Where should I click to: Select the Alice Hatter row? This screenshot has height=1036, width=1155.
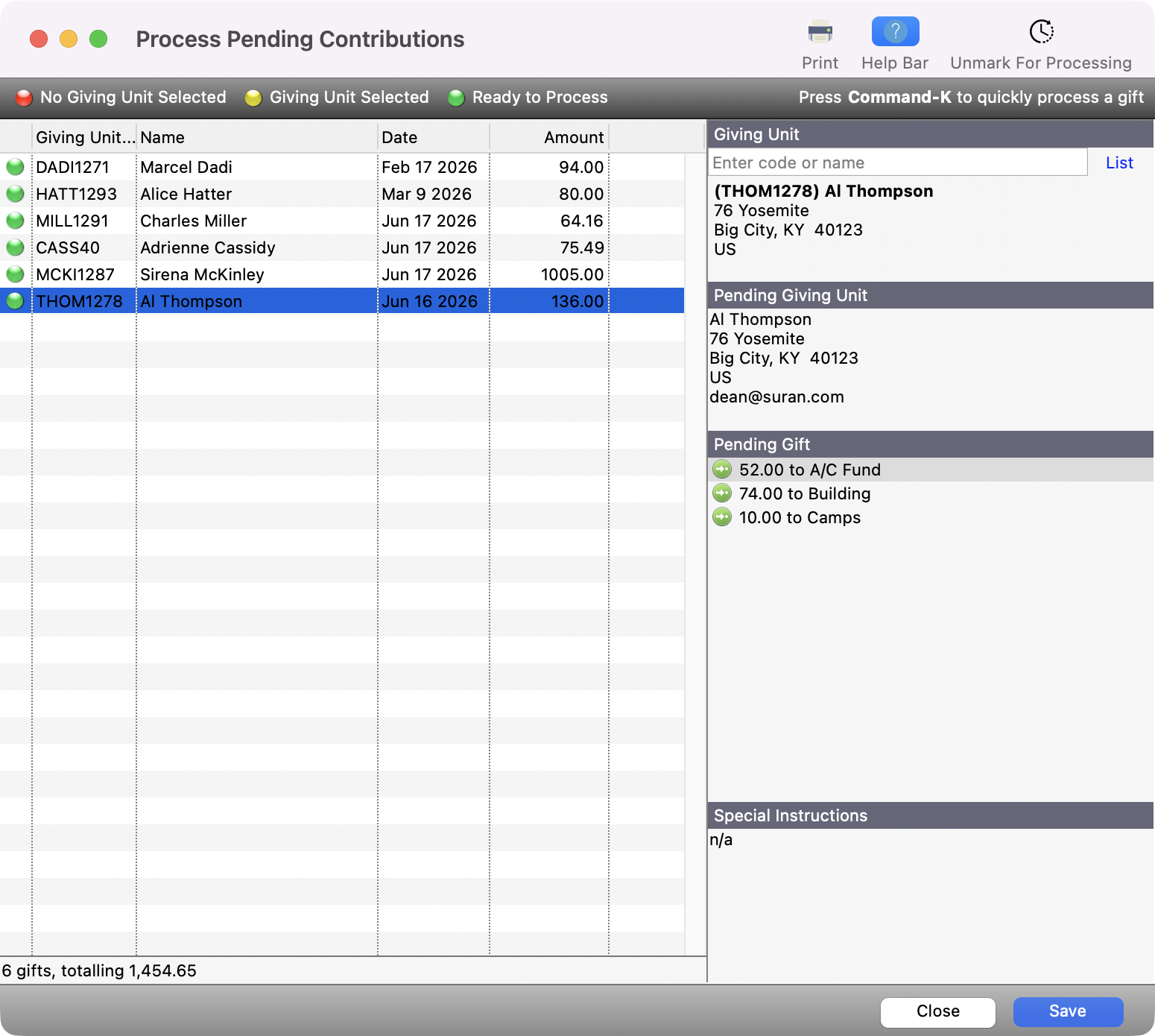[x=342, y=194]
